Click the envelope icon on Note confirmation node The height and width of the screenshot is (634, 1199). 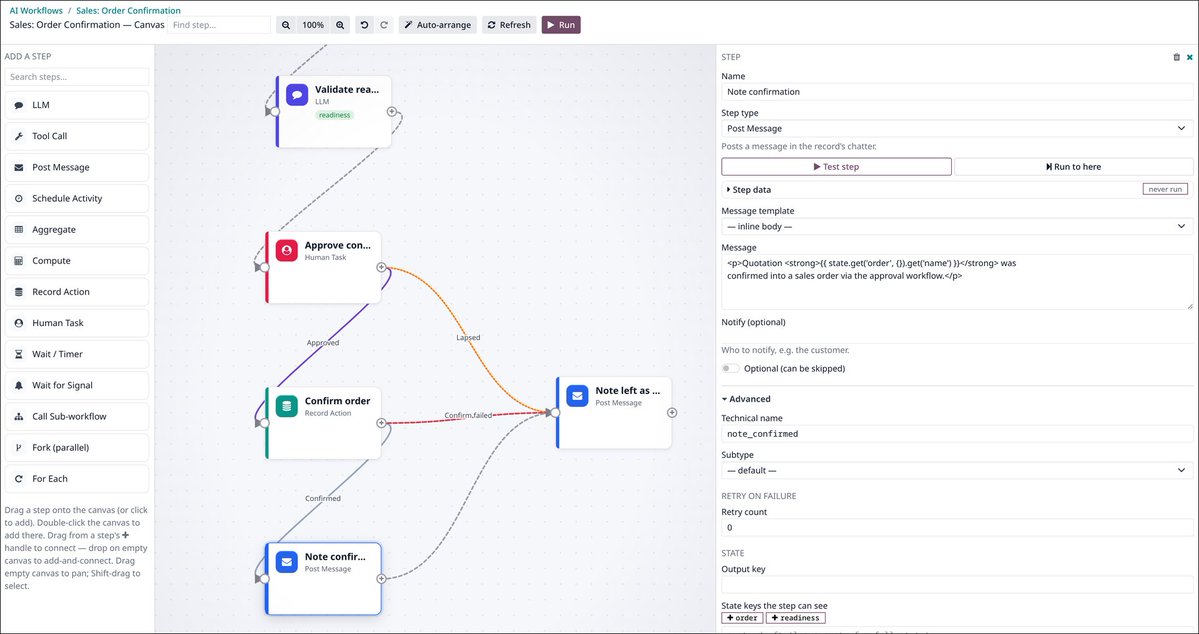coord(287,563)
